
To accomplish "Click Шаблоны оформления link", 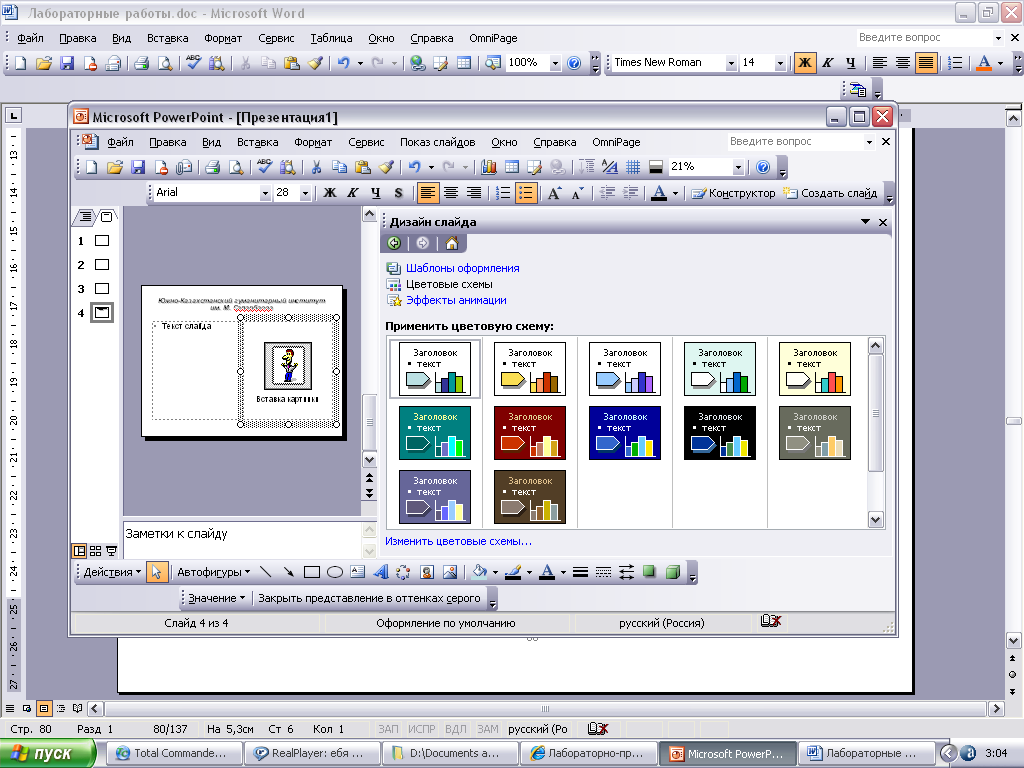I will pyautogui.click(x=462, y=268).
